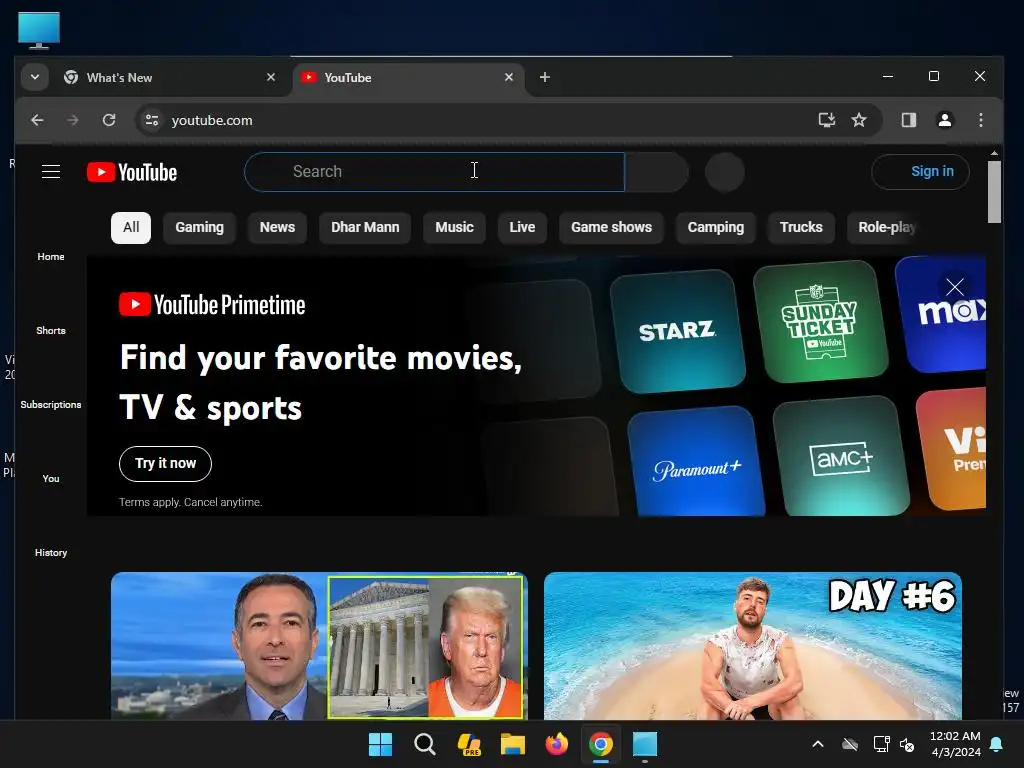Open the PRE app icon on taskbar

pyautogui.click(x=469, y=744)
